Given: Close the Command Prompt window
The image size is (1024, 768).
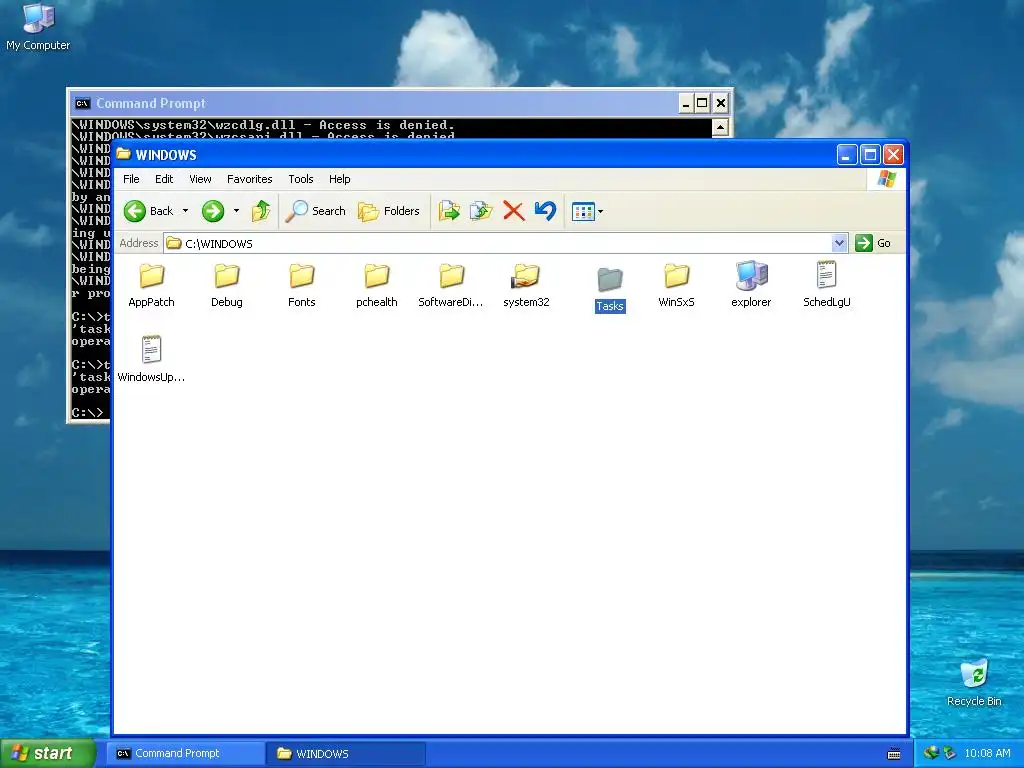Looking at the screenshot, I should pyautogui.click(x=720, y=103).
